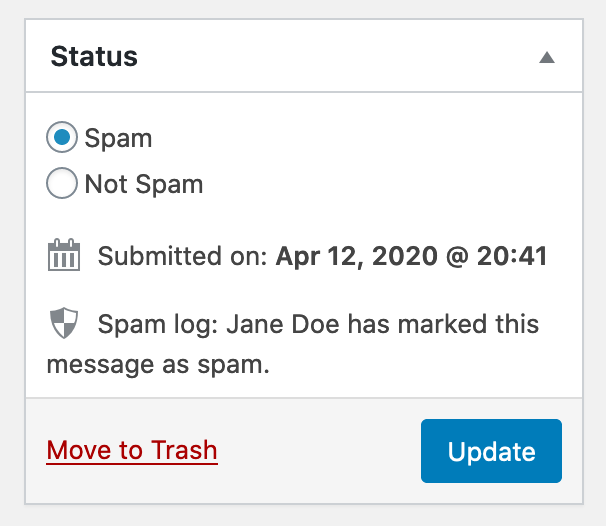The width and height of the screenshot is (606, 526).
Task: Choose the "Not Spam" label text
Action: click(x=144, y=184)
